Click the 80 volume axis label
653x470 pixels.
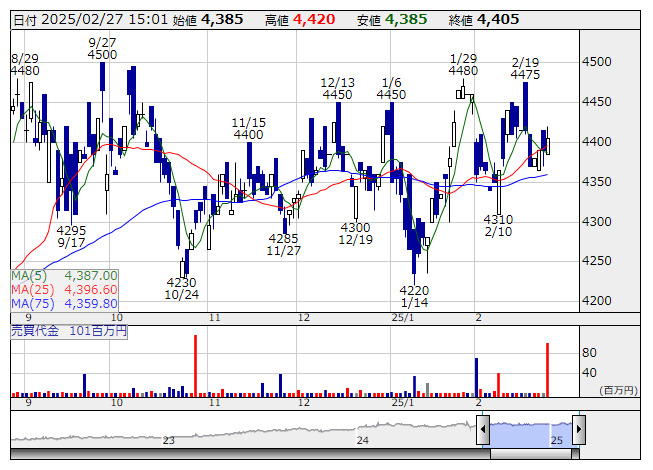pyautogui.click(x=589, y=353)
